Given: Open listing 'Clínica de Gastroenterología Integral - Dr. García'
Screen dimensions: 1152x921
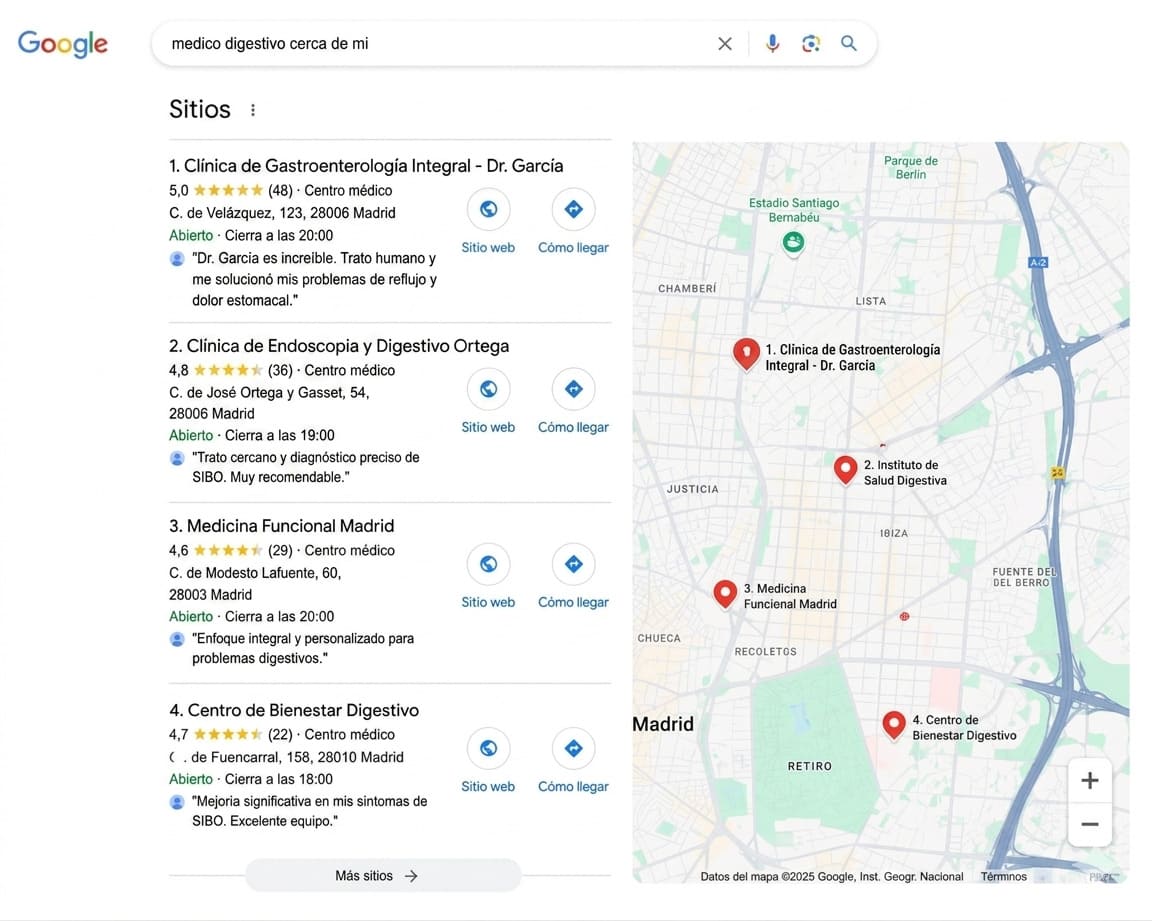Looking at the screenshot, I should (366, 166).
